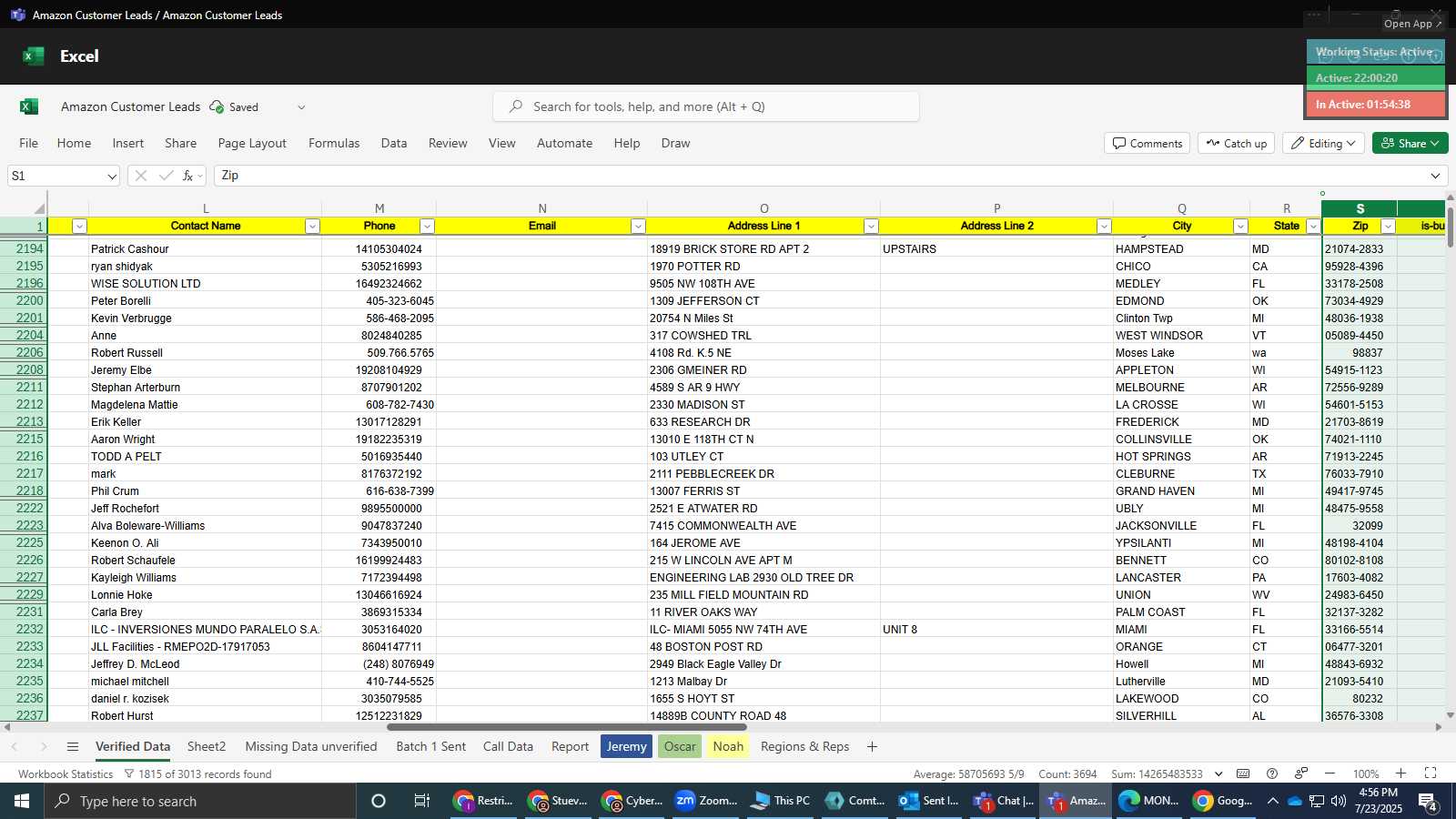Expand the formula bar chevron
Image resolution: width=1456 pixels, height=819 pixels.
point(1435,176)
